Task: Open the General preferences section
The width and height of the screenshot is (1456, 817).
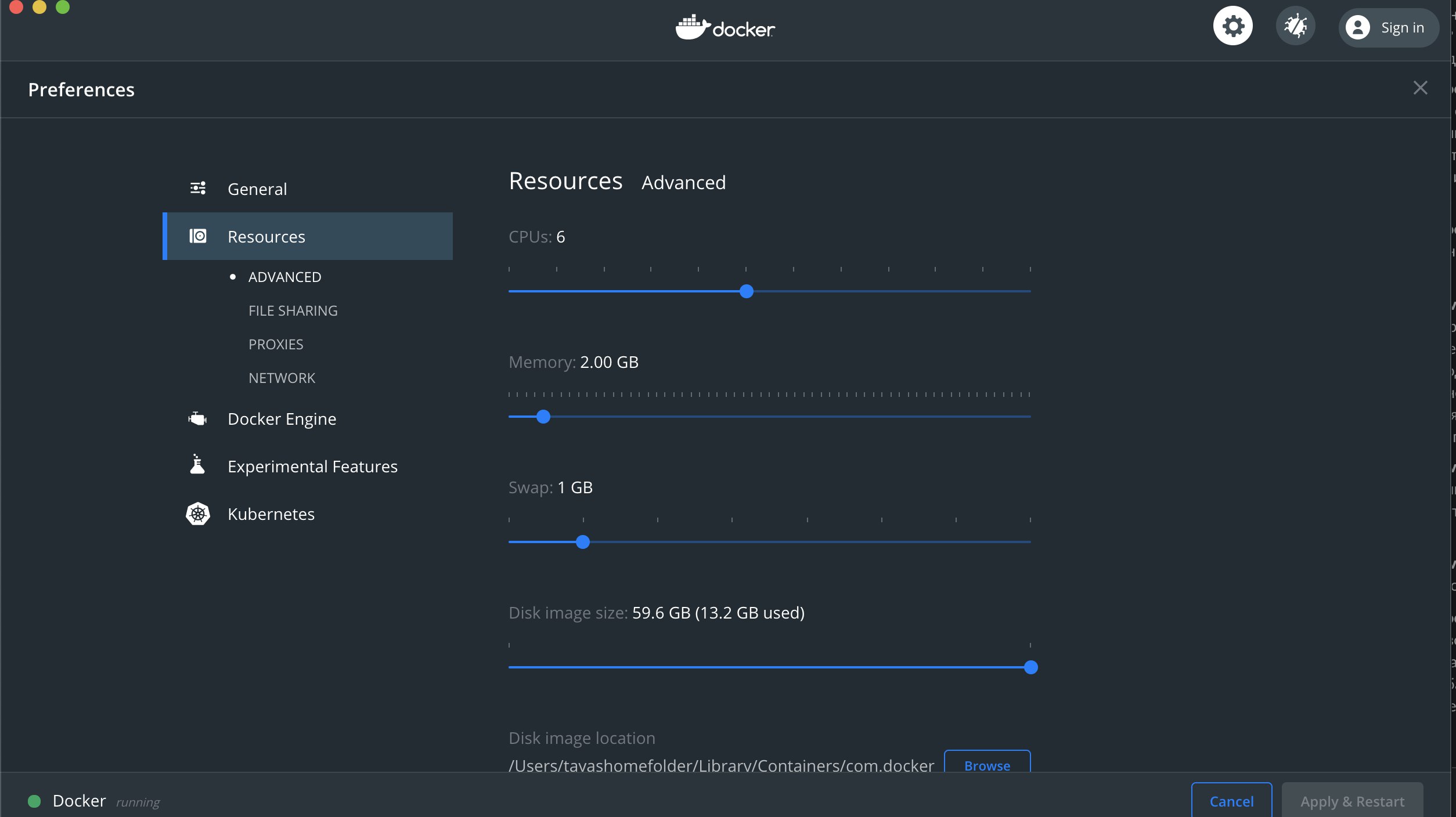Action: click(x=308, y=189)
